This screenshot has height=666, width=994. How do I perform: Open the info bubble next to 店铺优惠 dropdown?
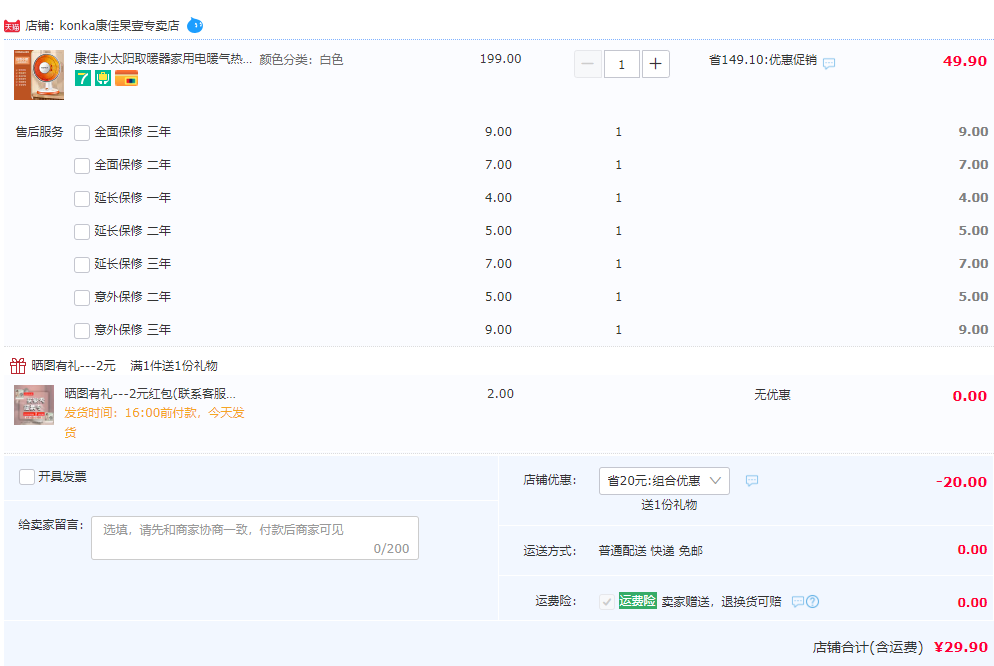tap(752, 480)
